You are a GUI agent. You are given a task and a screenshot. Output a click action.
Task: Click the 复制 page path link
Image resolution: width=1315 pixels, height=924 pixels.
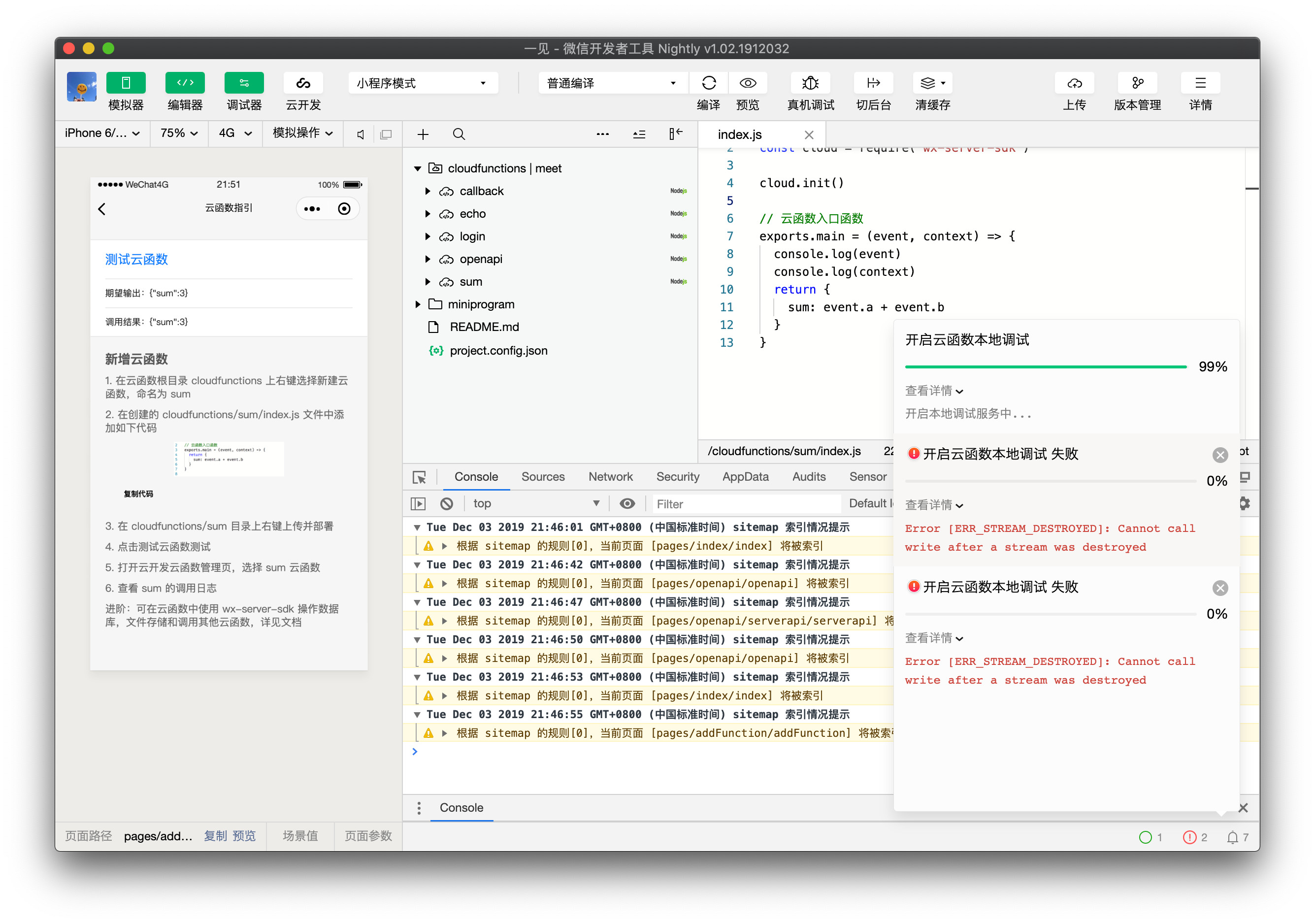pos(215,836)
